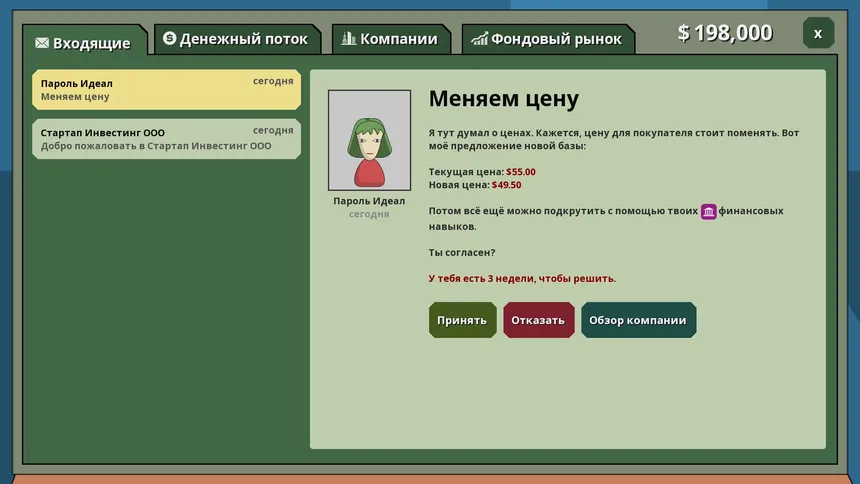Click the chart icon on Фондовый рынок tab
This screenshot has height=484, width=860.
coord(479,38)
